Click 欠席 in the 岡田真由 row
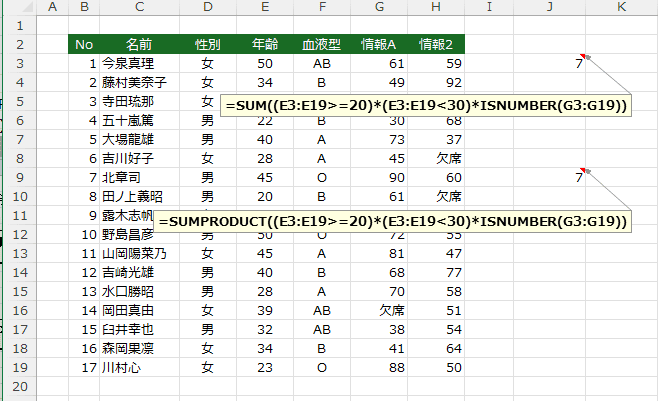This screenshot has height=401, width=658. click(x=378, y=311)
